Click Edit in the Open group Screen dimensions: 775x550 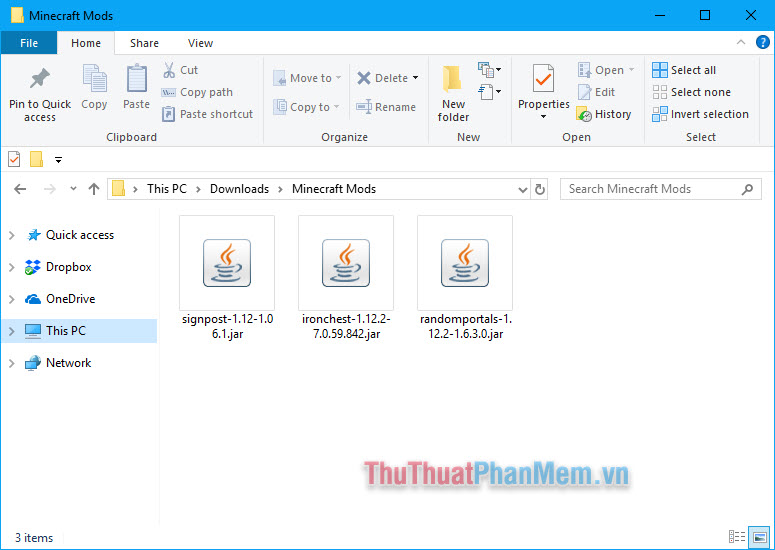click(x=596, y=92)
